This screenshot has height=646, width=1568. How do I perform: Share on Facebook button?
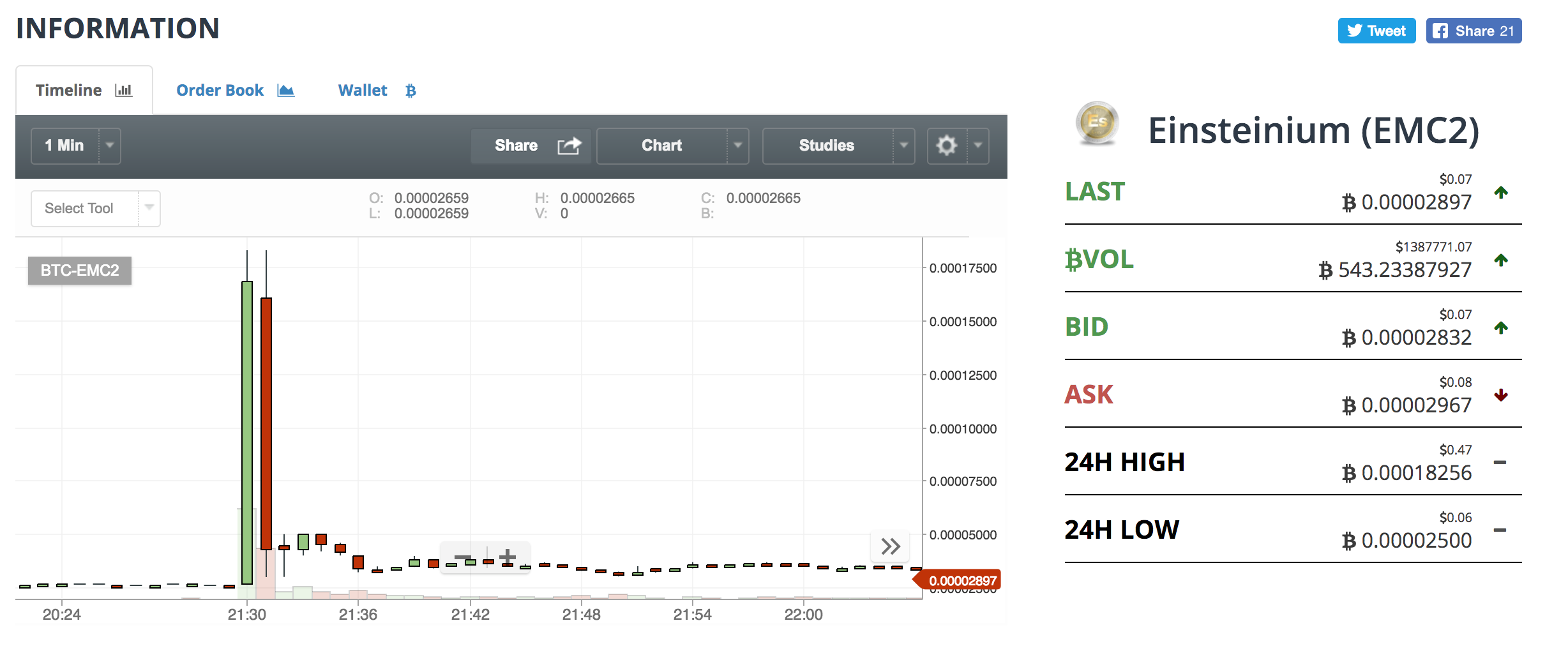pos(1474,31)
